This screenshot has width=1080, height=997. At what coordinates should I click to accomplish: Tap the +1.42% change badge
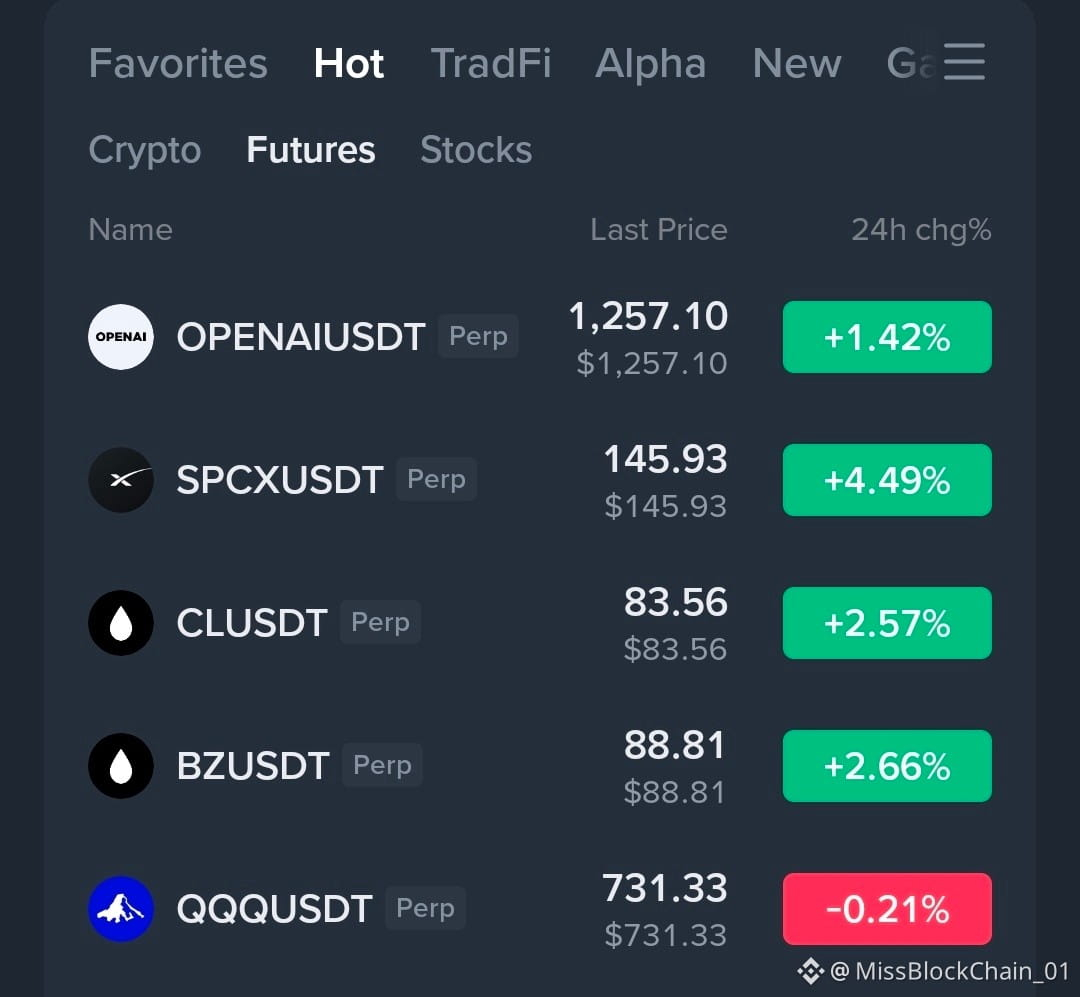coord(887,337)
